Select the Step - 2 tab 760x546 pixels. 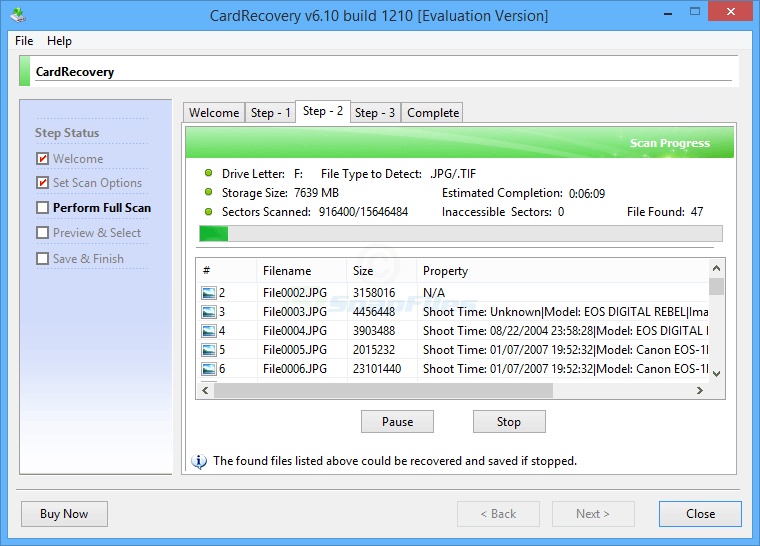point(323,111)
